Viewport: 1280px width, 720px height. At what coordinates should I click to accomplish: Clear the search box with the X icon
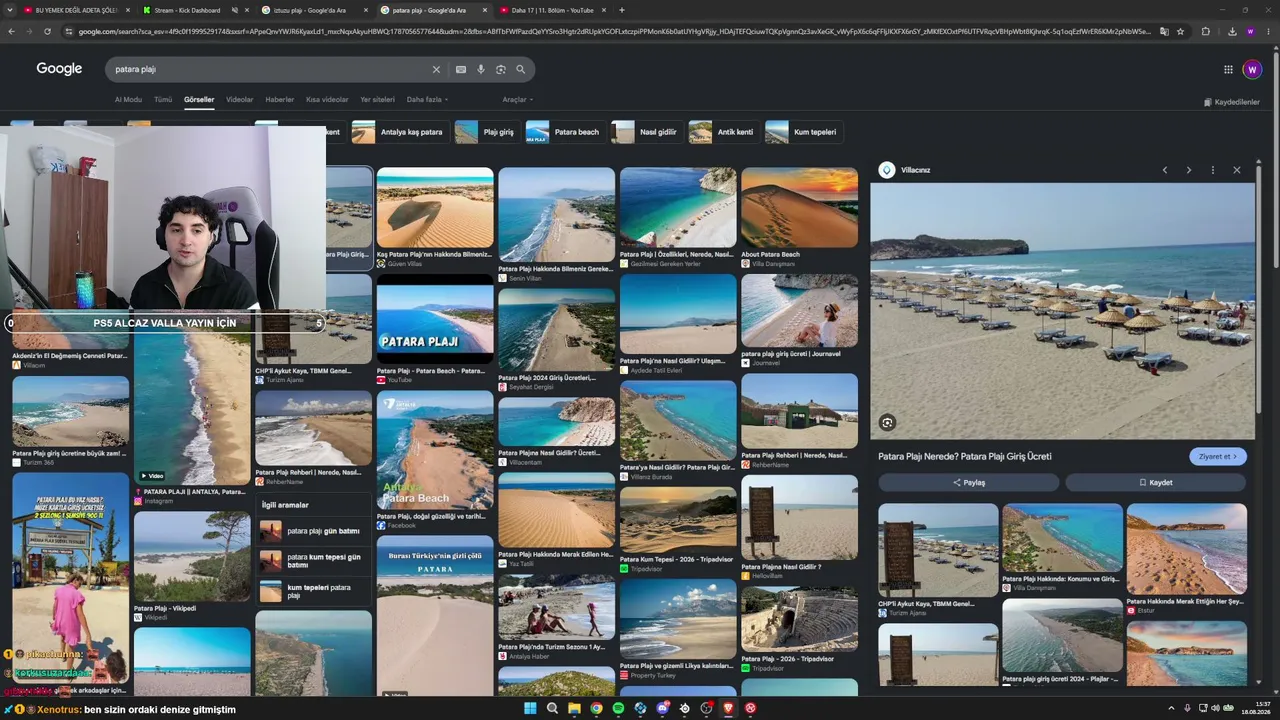click(436, 69)
